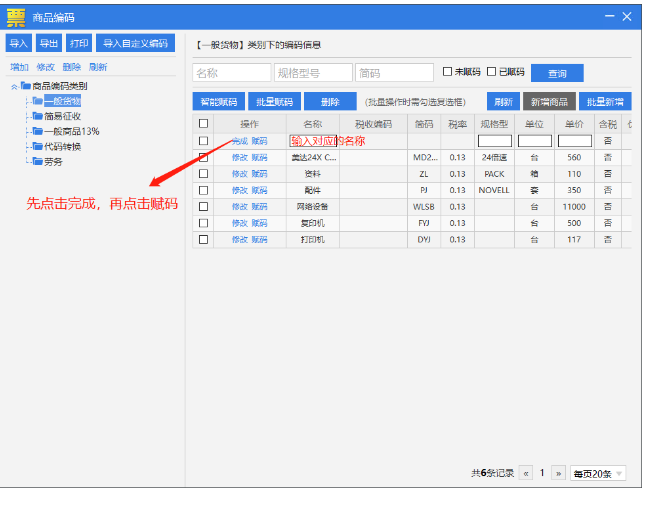This screenshot has width=657, height=505.
Task: Click the 代码转换 folder icon
Action: [37, 146]
